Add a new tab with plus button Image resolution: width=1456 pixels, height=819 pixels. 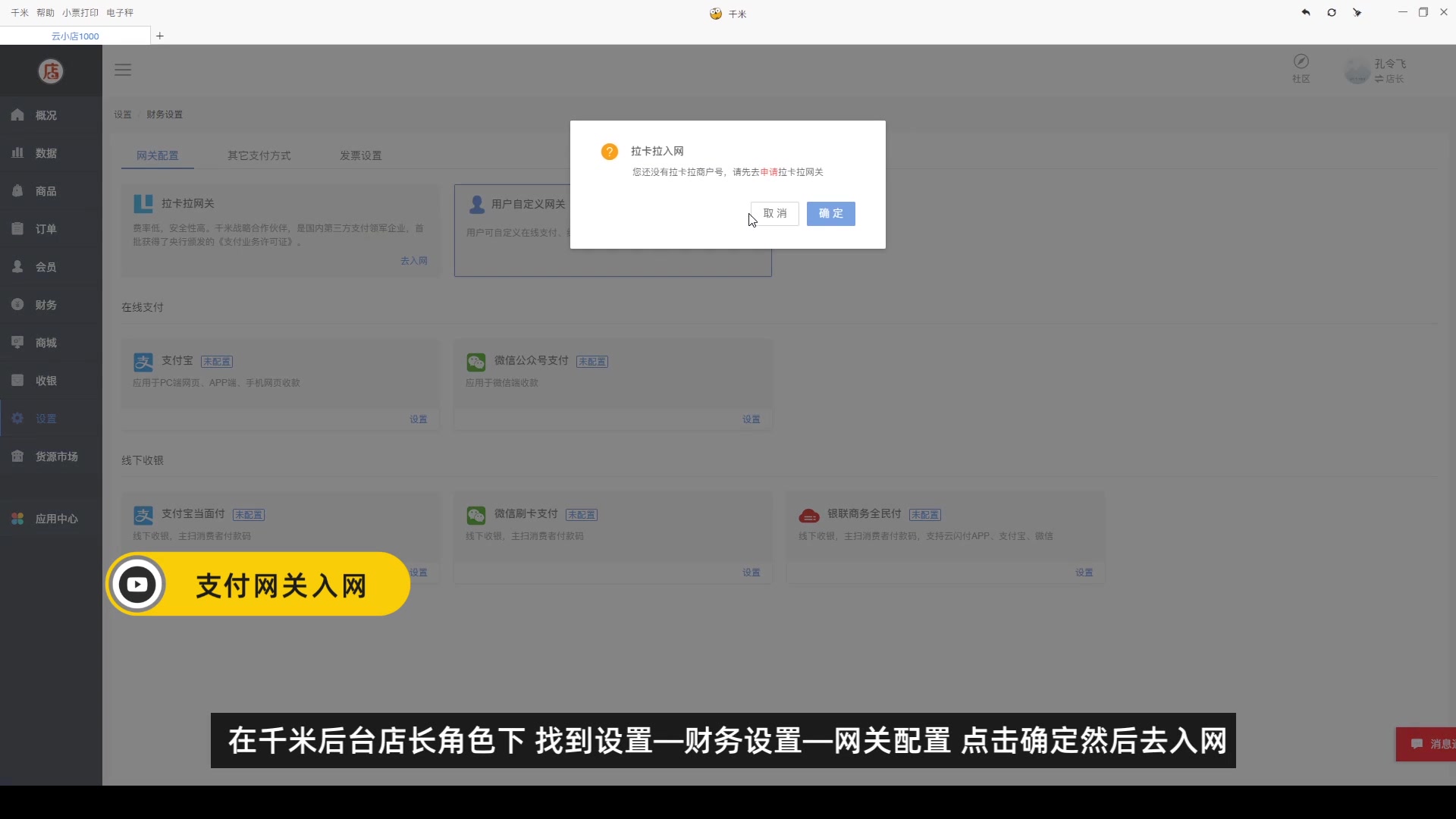pos(160,36)
